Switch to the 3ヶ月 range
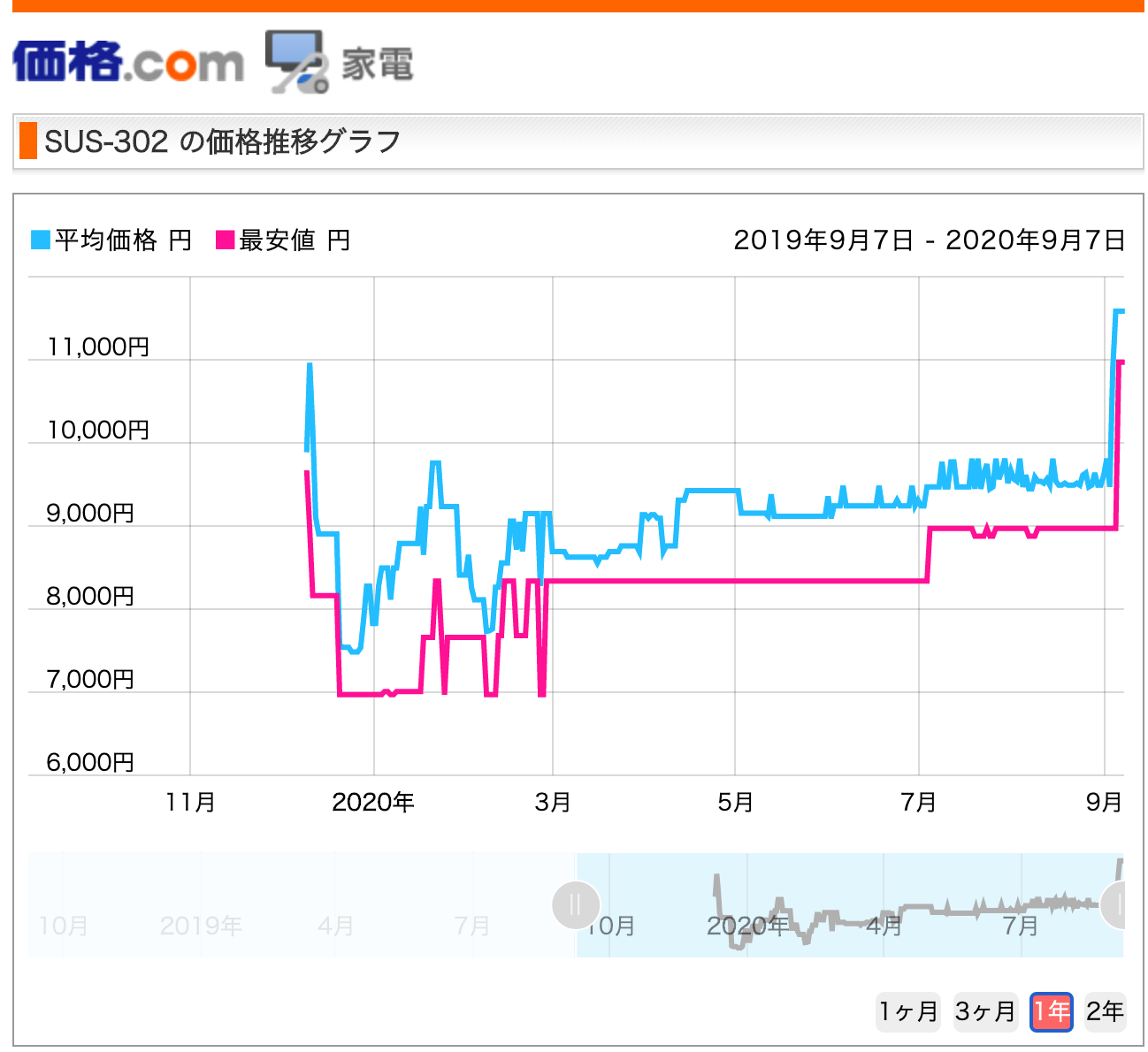 point(985,1010)
